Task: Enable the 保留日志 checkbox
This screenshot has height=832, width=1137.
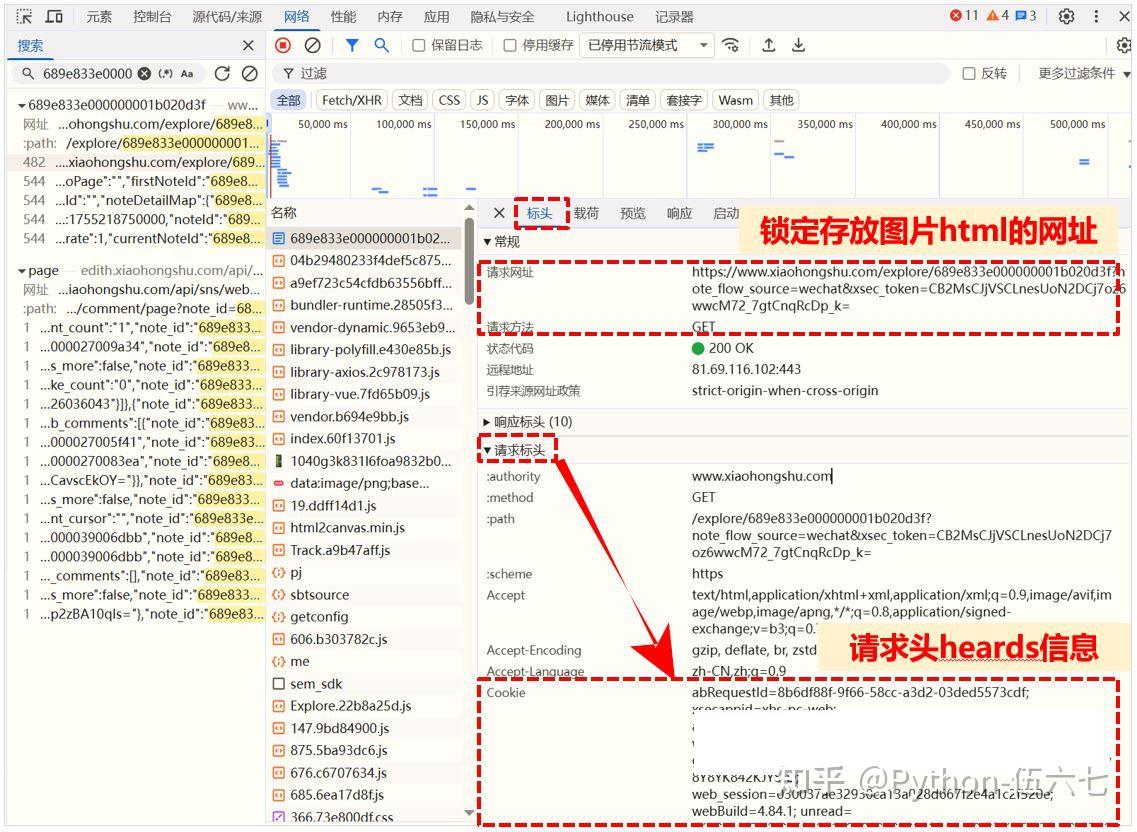Action: (419, 45)
